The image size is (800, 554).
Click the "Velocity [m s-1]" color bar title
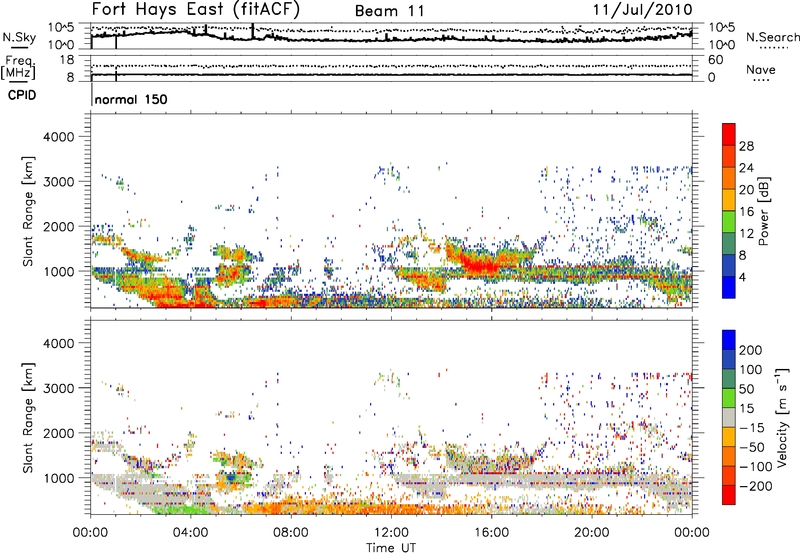(x=782, y=418)
